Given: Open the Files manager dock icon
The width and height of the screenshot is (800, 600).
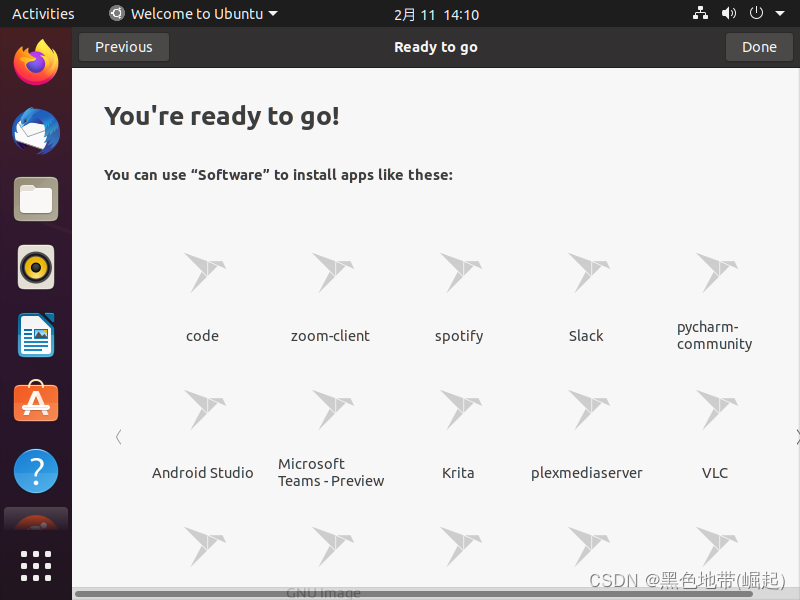Looking at the screenshot, I should 36,199.
